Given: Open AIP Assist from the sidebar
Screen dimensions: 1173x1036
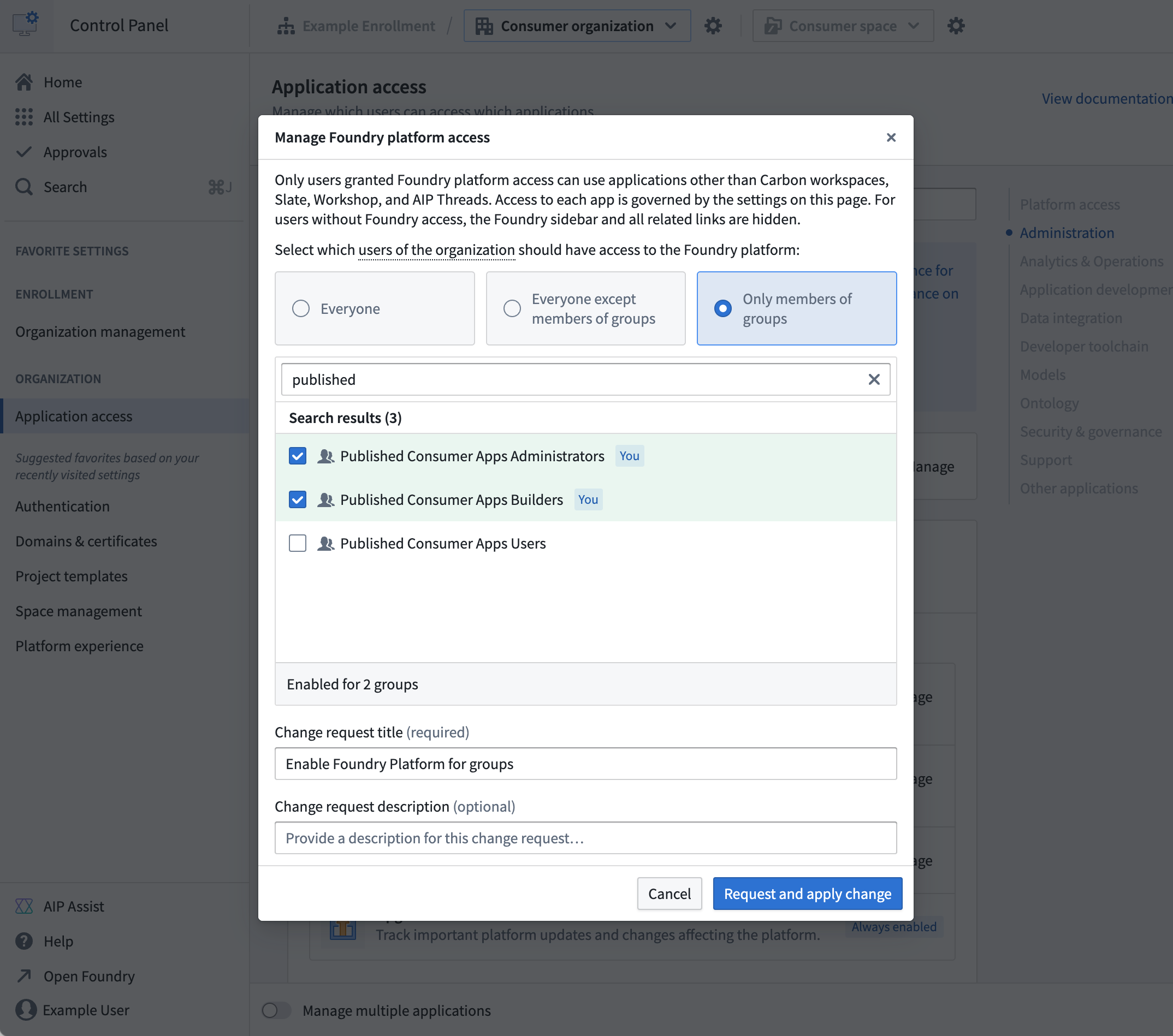Looking at the screenshot, I should (24, 906).
